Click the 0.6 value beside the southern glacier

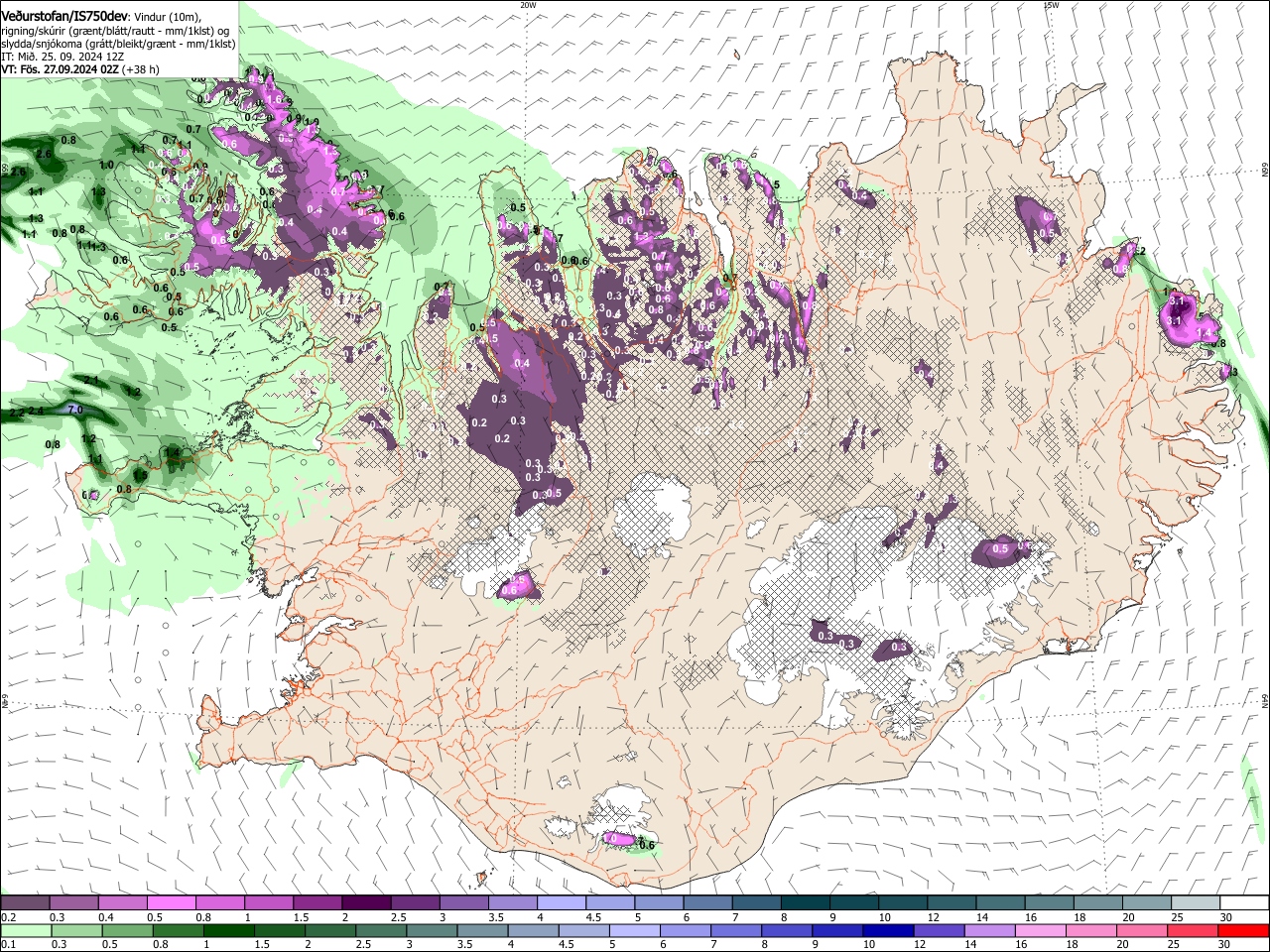tap(647, 845)
